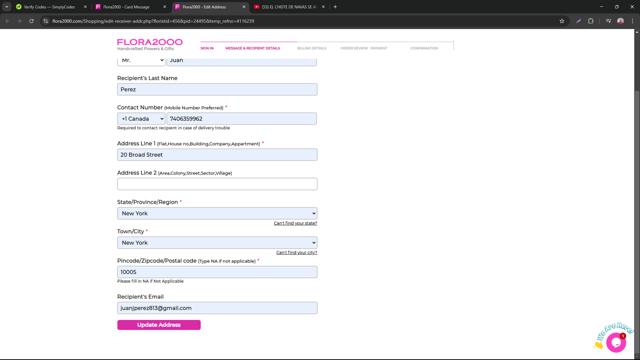This screenshot has height=360, width=640.
Task: View site information icon in address bar
Action: point(46,21)
